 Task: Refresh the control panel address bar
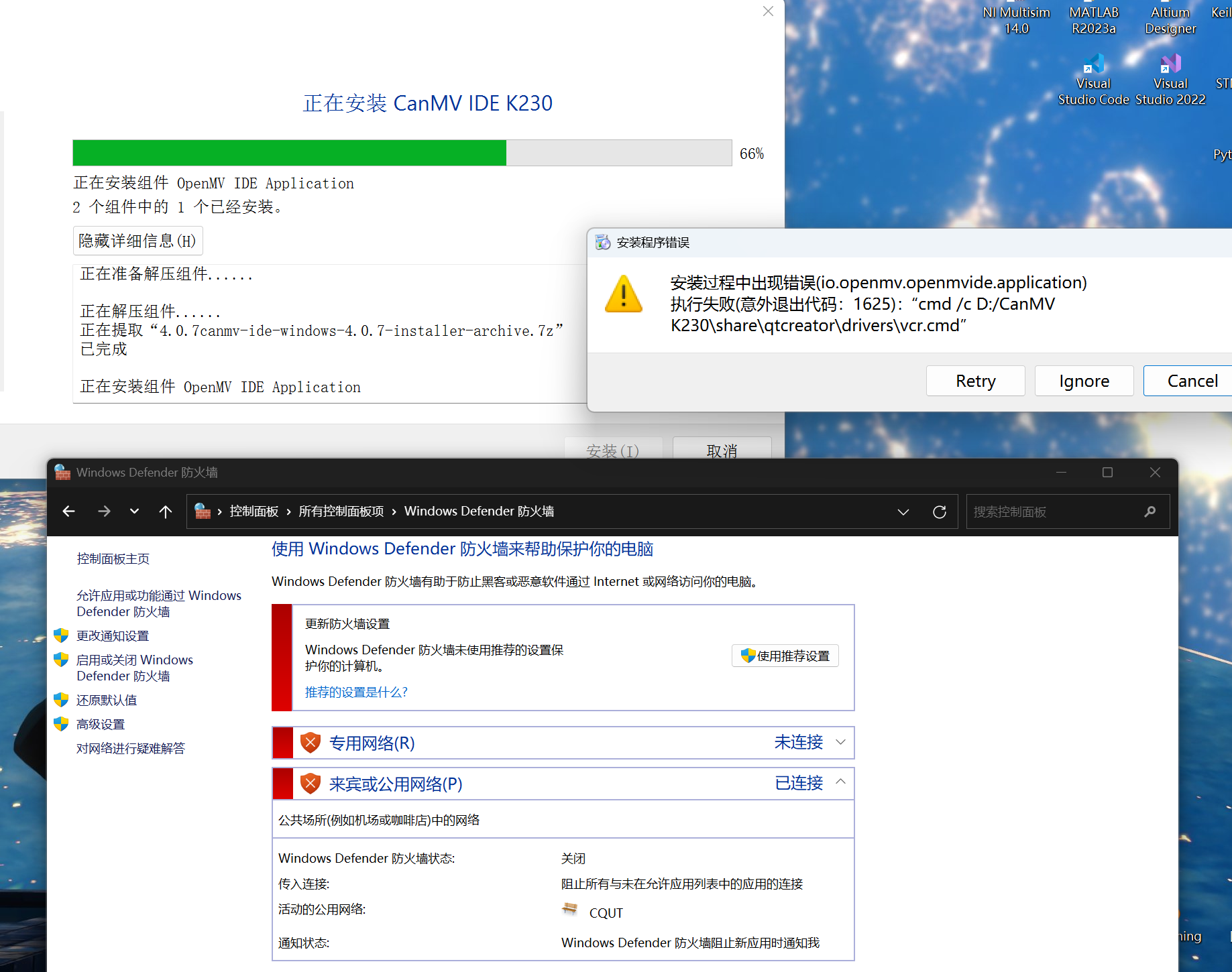(x=940, y=511)
